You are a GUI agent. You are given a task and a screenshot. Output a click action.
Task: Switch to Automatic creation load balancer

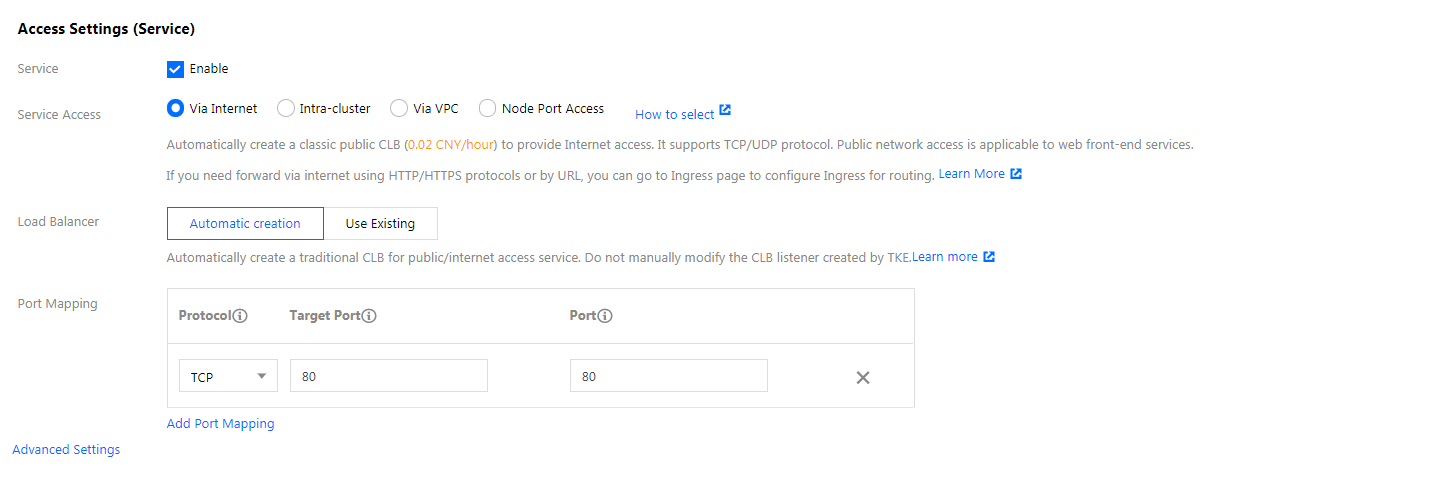coord(245,223)
